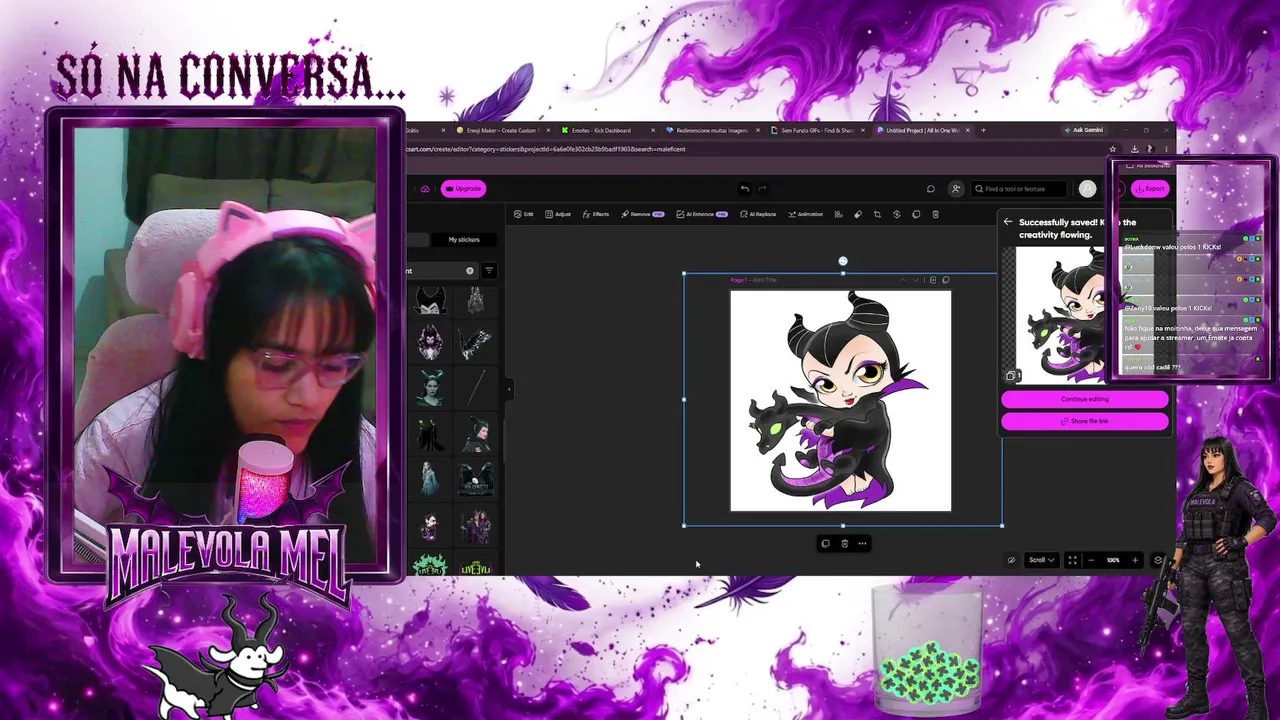
Task: Click Share file link button
Action: pyautogui.click(x=1085, y=421)
